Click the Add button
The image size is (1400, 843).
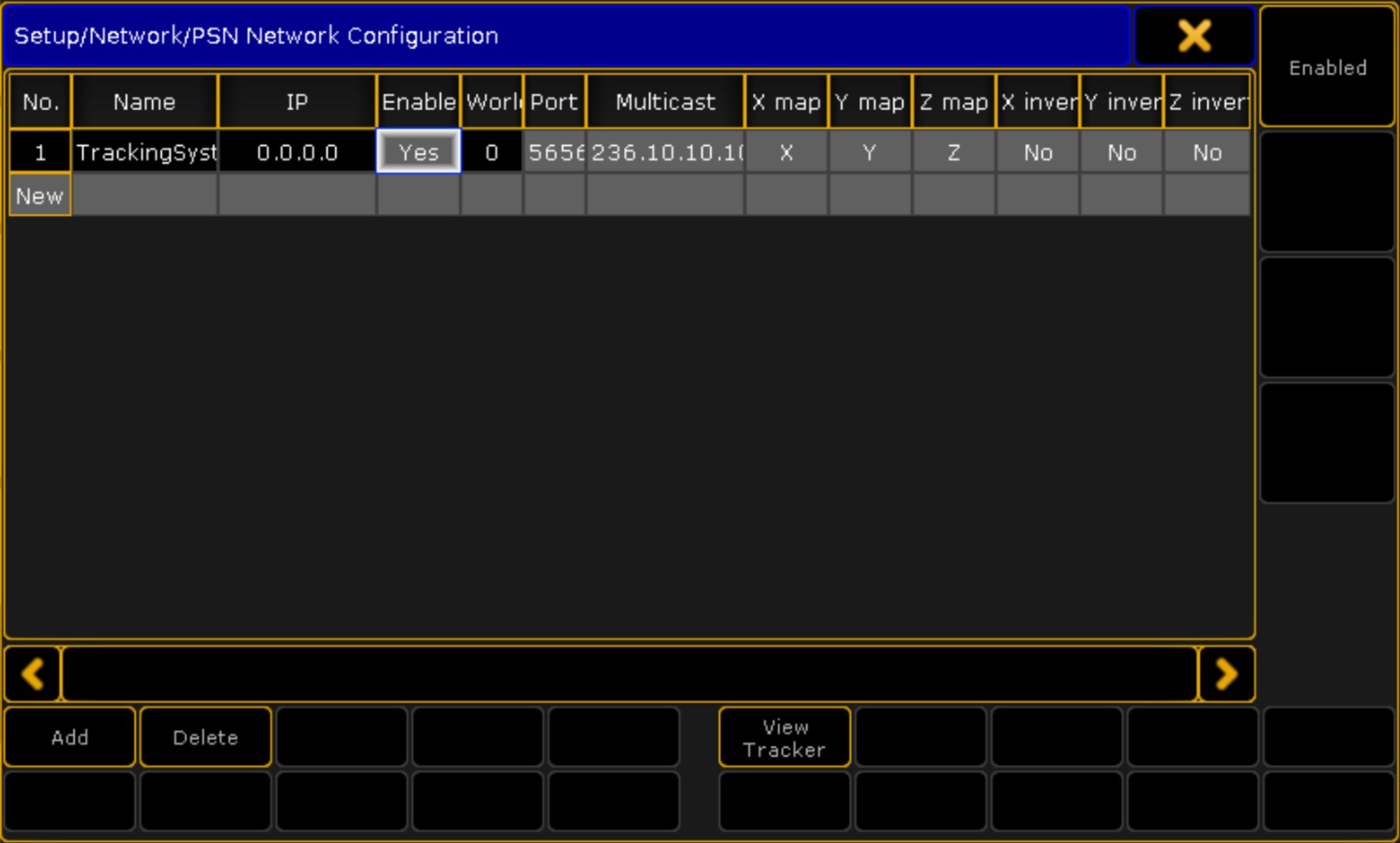[70, 737]
